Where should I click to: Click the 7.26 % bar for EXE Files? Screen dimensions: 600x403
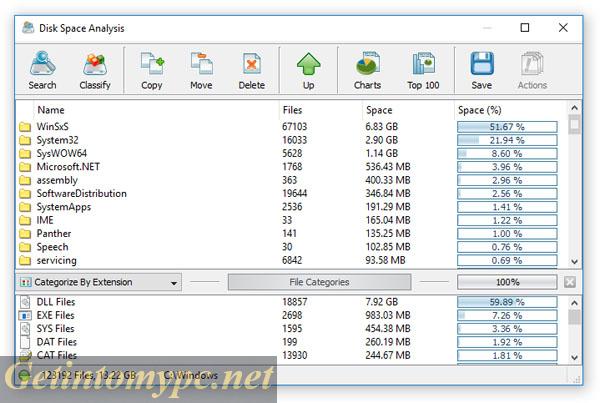[x=507, y=315]
